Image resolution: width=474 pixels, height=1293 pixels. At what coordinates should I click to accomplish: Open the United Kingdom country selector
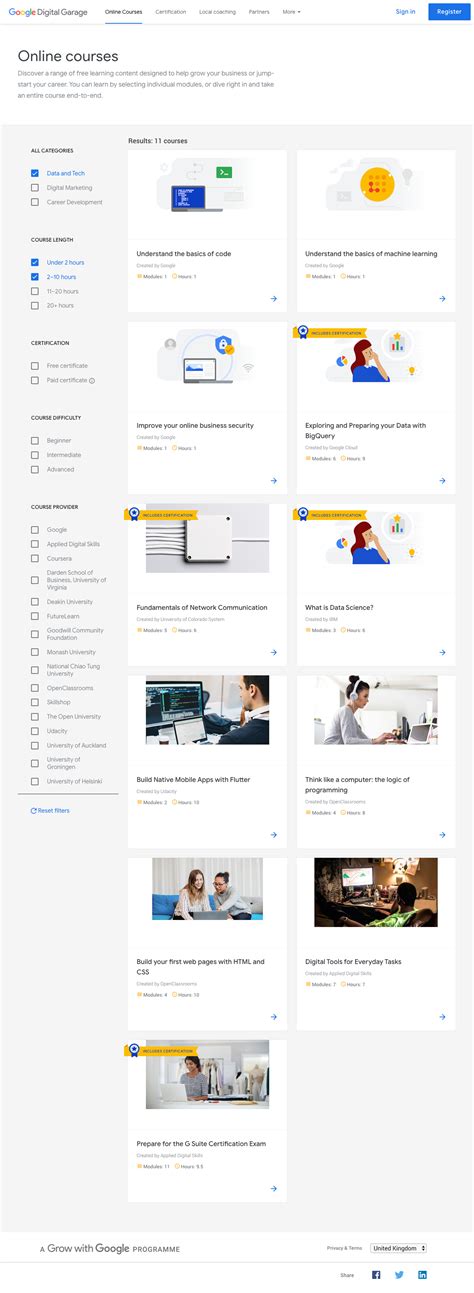pyautogui.click(x=398, y=1248)
